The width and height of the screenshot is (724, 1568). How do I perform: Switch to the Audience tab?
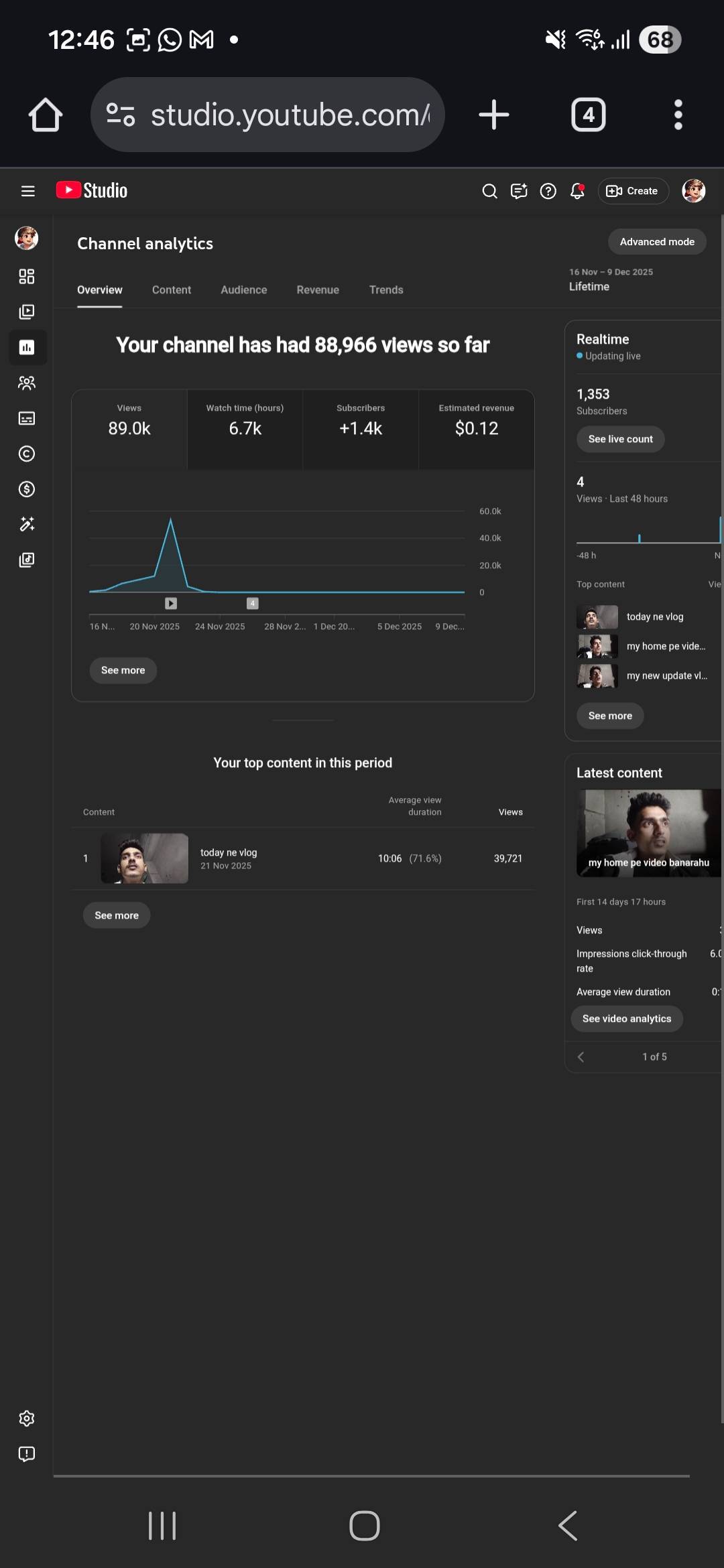243,289
